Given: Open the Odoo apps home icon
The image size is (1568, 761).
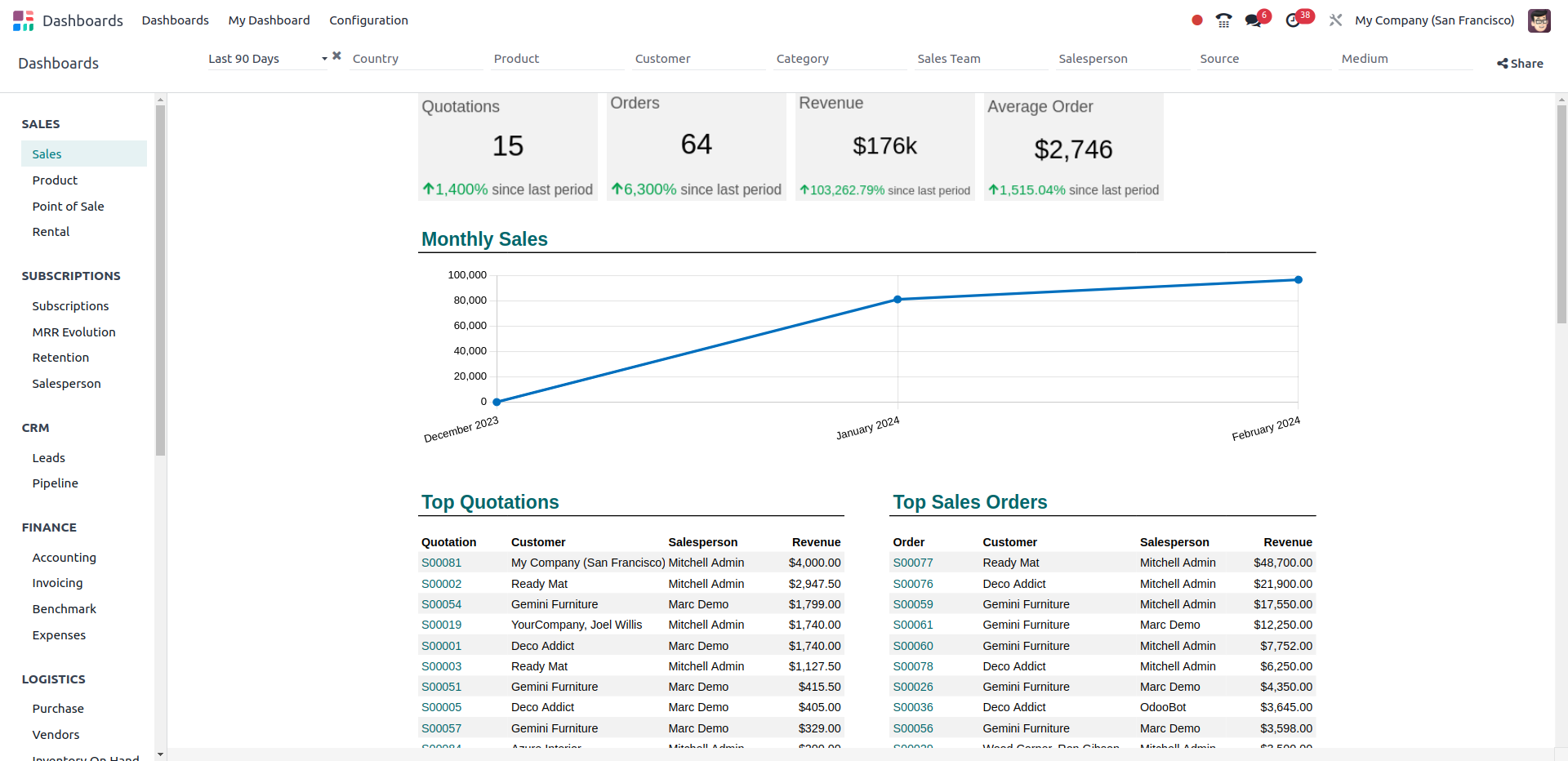Looking at the screenshot, I should coord(24,20).
